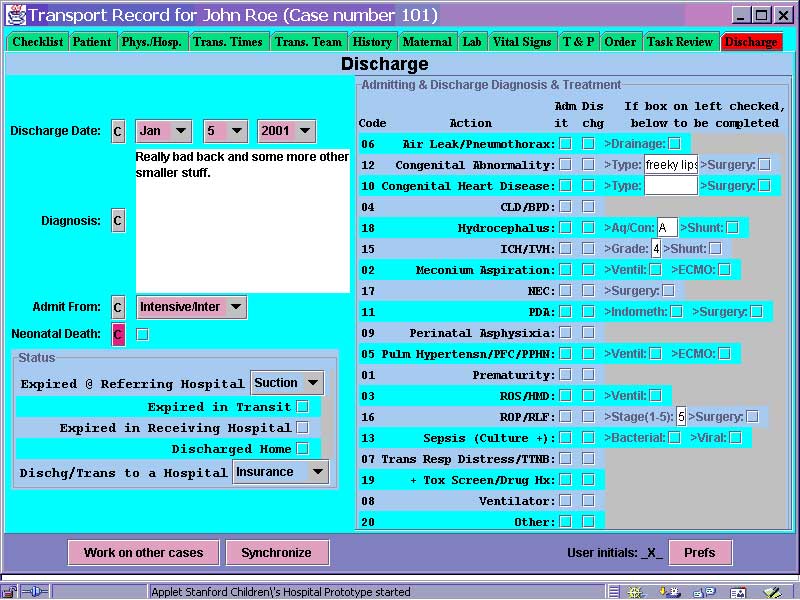Open Prefs
The image size is (800, 600).
[x=700, y=552]
